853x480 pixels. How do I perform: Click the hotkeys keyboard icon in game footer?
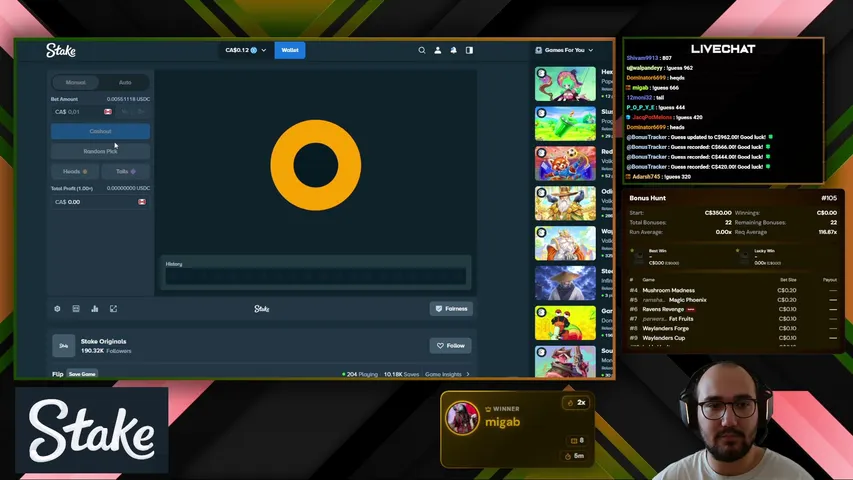76,309
